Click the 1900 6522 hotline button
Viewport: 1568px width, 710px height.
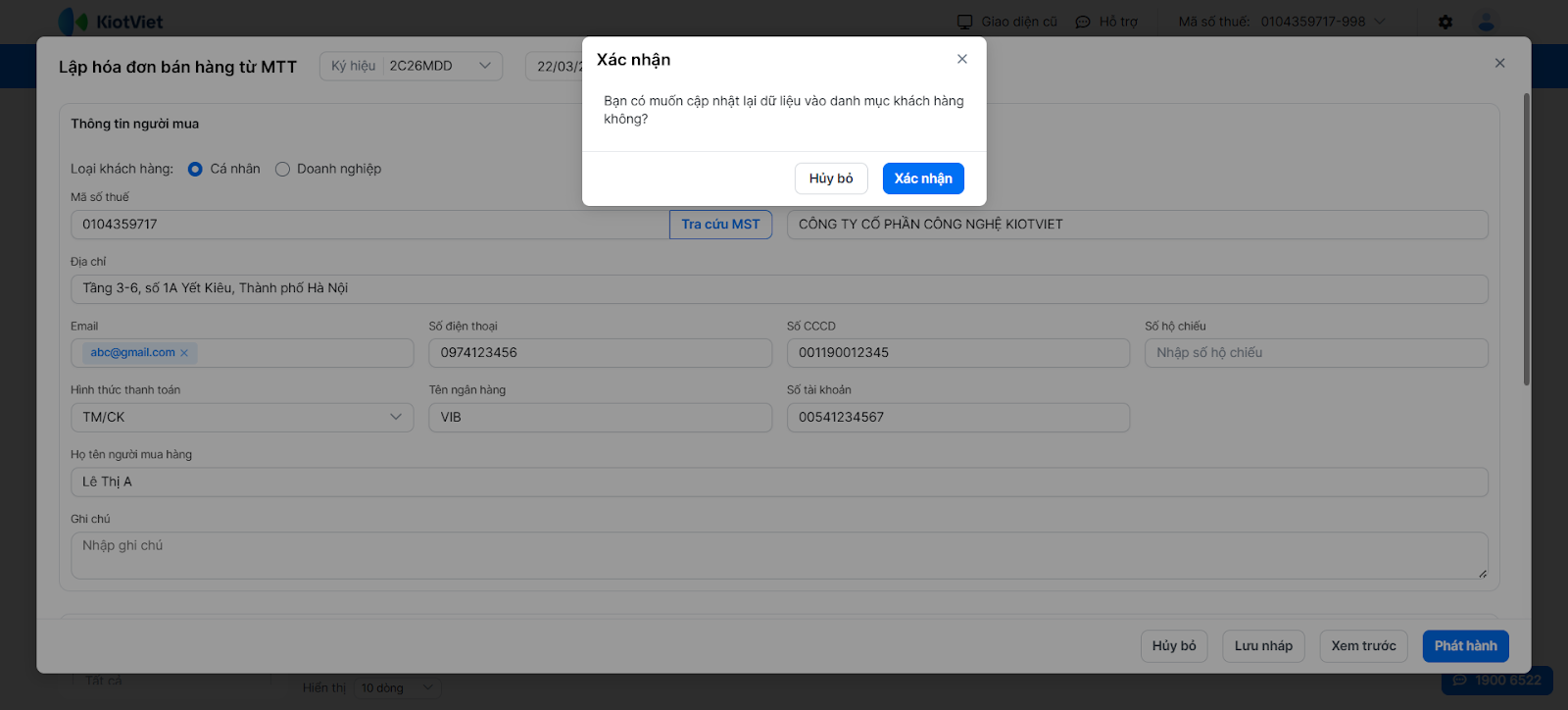[x=1496, y=681]
